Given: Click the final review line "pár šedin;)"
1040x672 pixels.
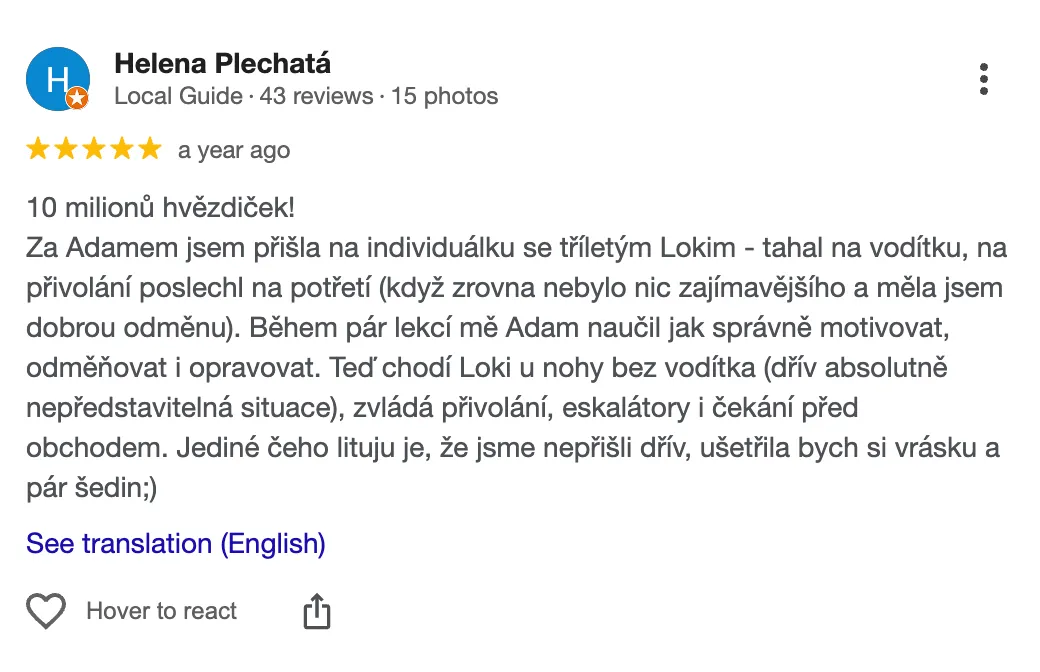Looking at the screenshot, I should click(91, 488).
